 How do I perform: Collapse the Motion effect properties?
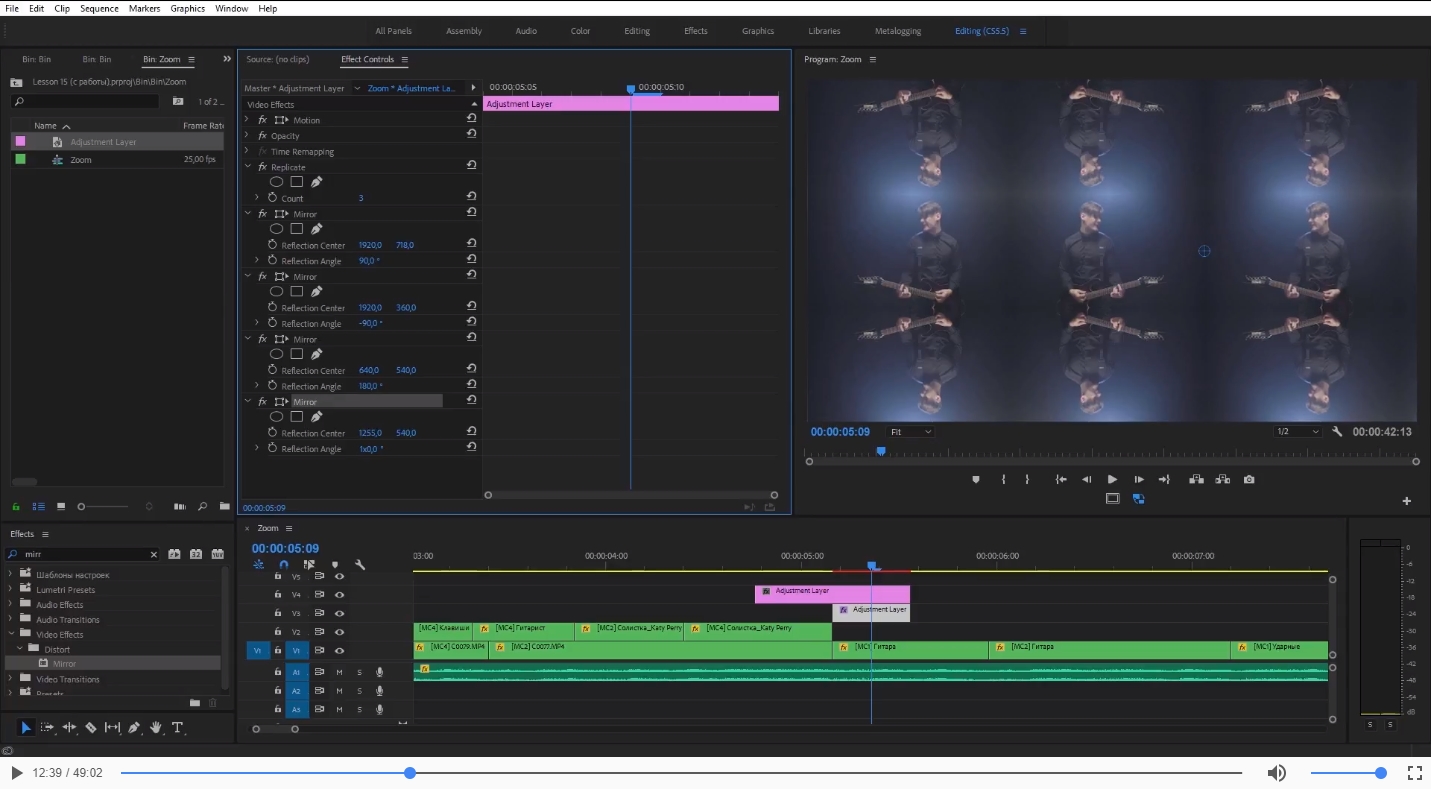(247, 120)
